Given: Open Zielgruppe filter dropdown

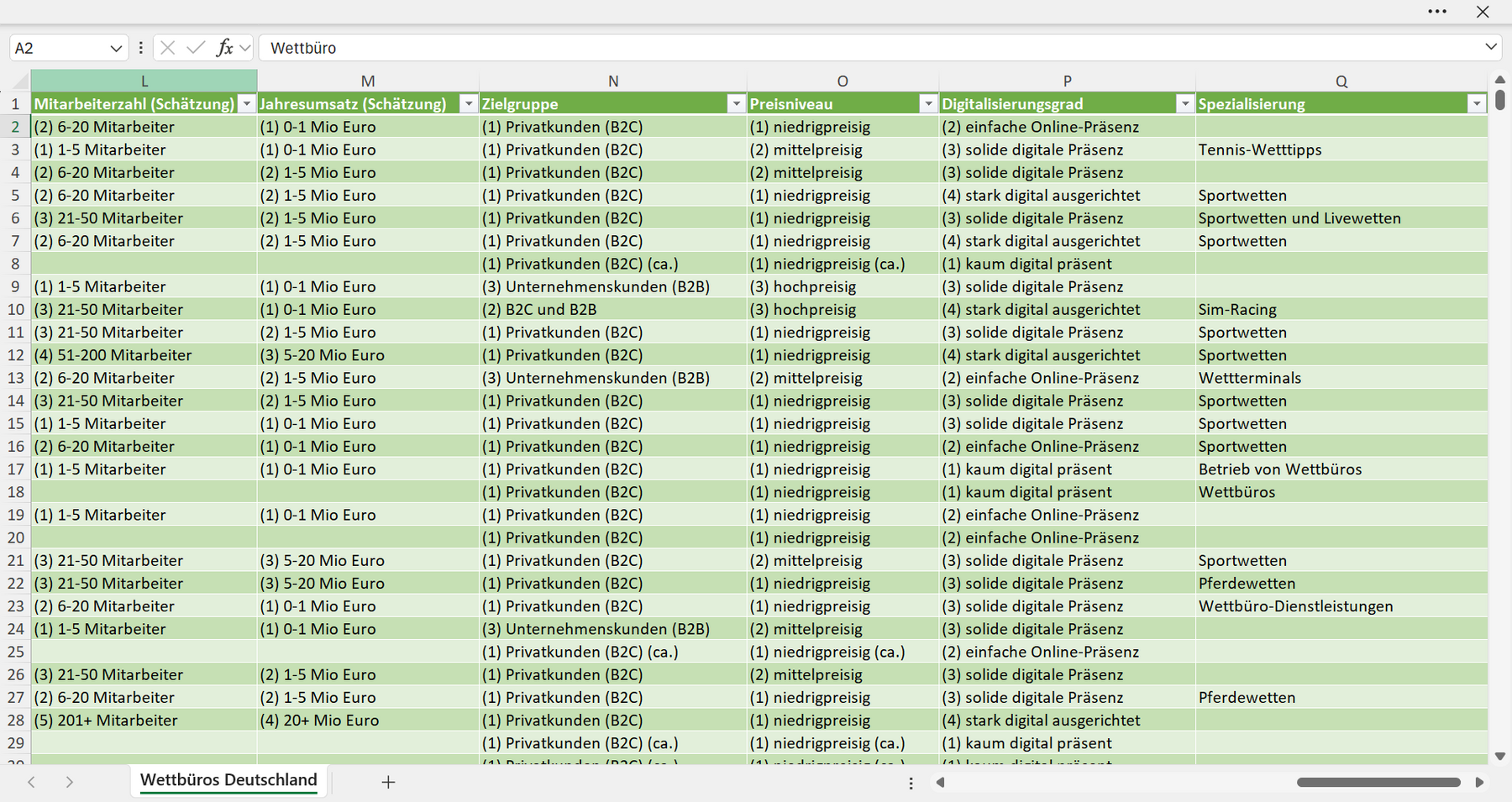Looking at the screenshot, I should click(x=737, y=104).
